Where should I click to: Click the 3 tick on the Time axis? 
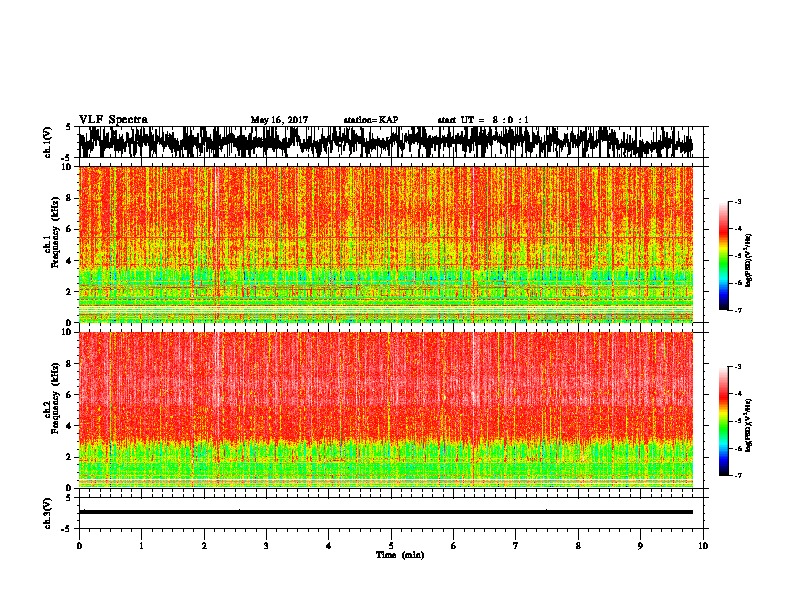click(x=266, y=546)
